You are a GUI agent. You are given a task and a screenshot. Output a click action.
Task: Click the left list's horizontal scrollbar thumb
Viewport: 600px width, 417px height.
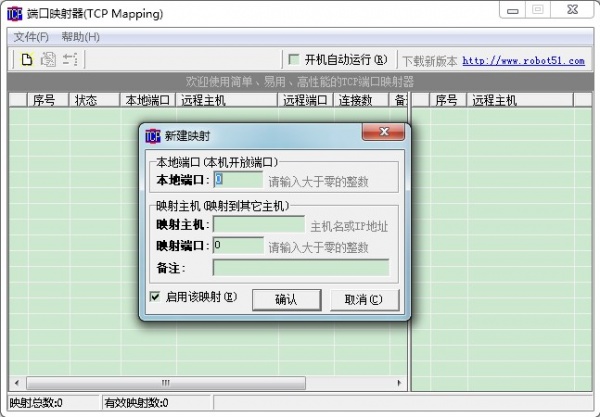[166, 383]
